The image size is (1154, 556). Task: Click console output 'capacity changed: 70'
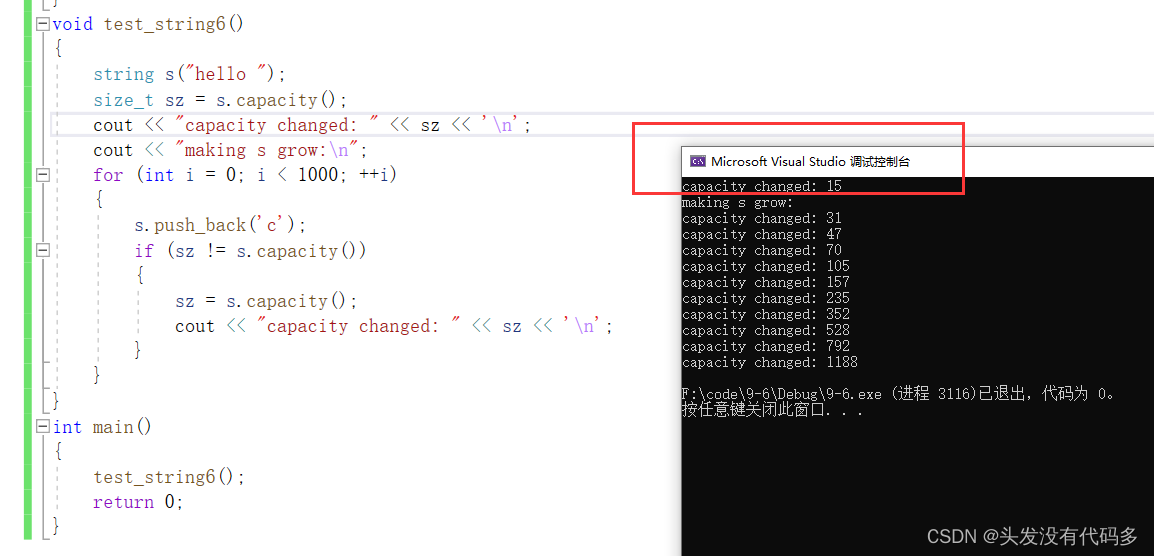(762, 250)
